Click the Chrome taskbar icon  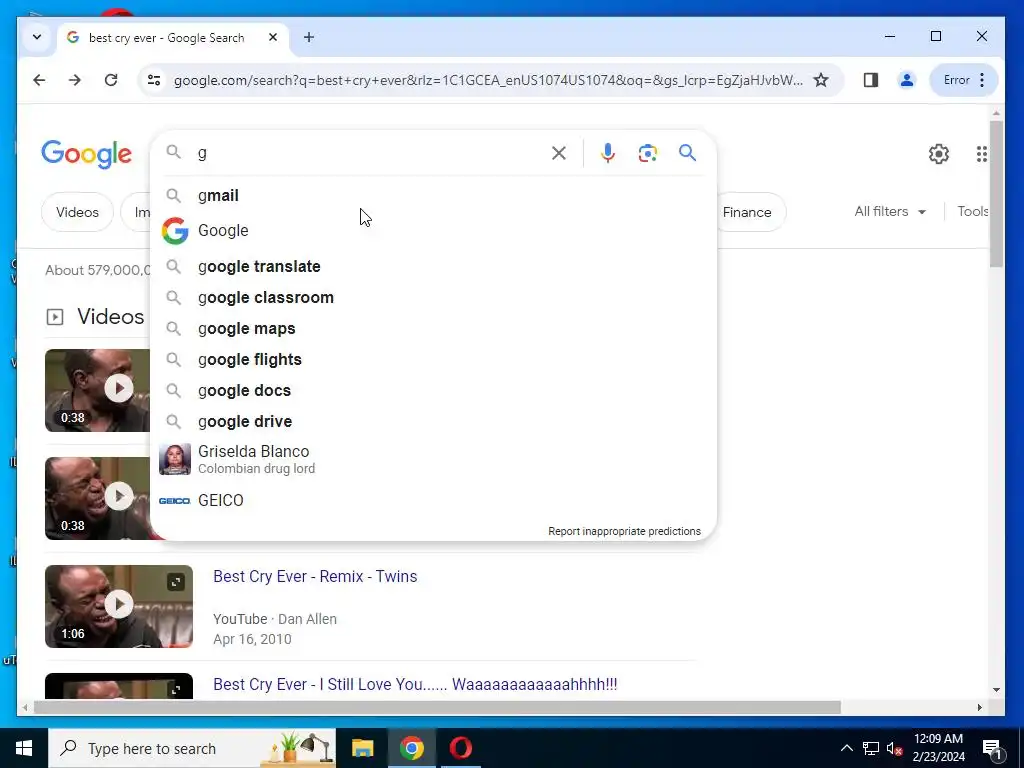point(411,748)
